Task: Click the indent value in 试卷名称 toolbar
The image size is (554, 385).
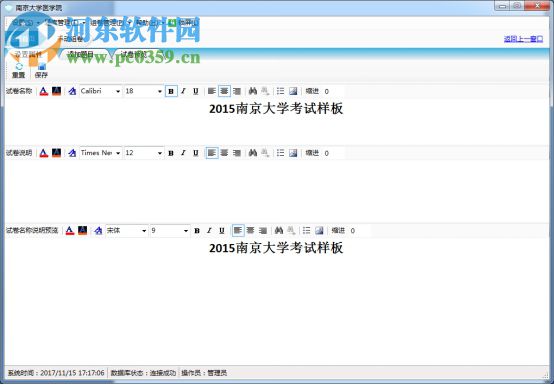Action: click(x=326, y=91)
